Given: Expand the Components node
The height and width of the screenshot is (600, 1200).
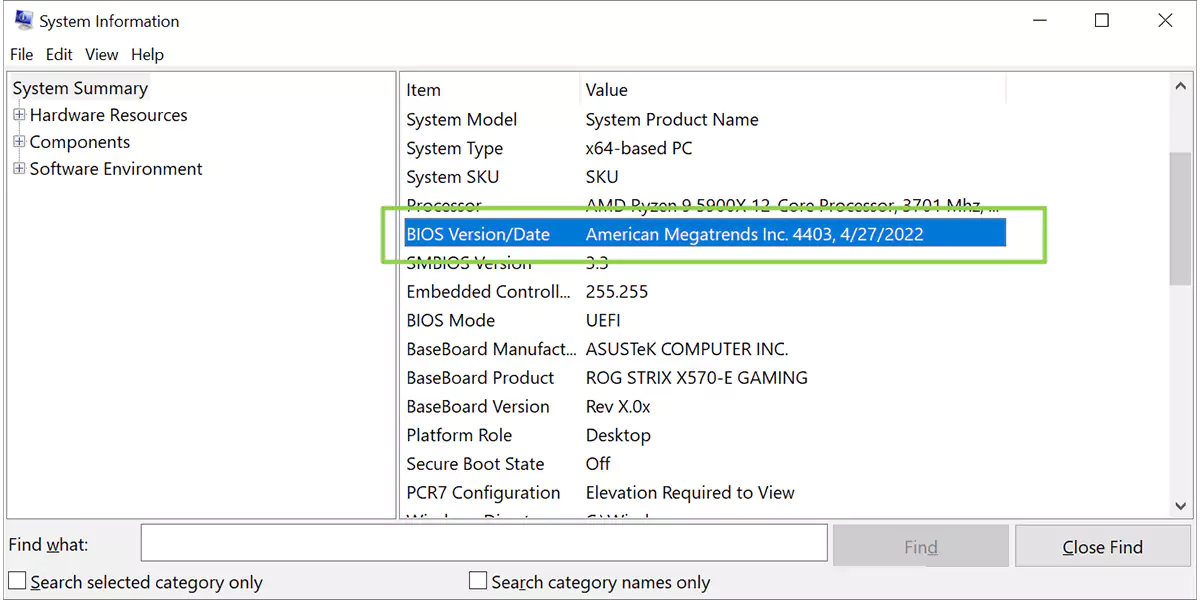Looking at the screenshot, I should pos(19,142).
